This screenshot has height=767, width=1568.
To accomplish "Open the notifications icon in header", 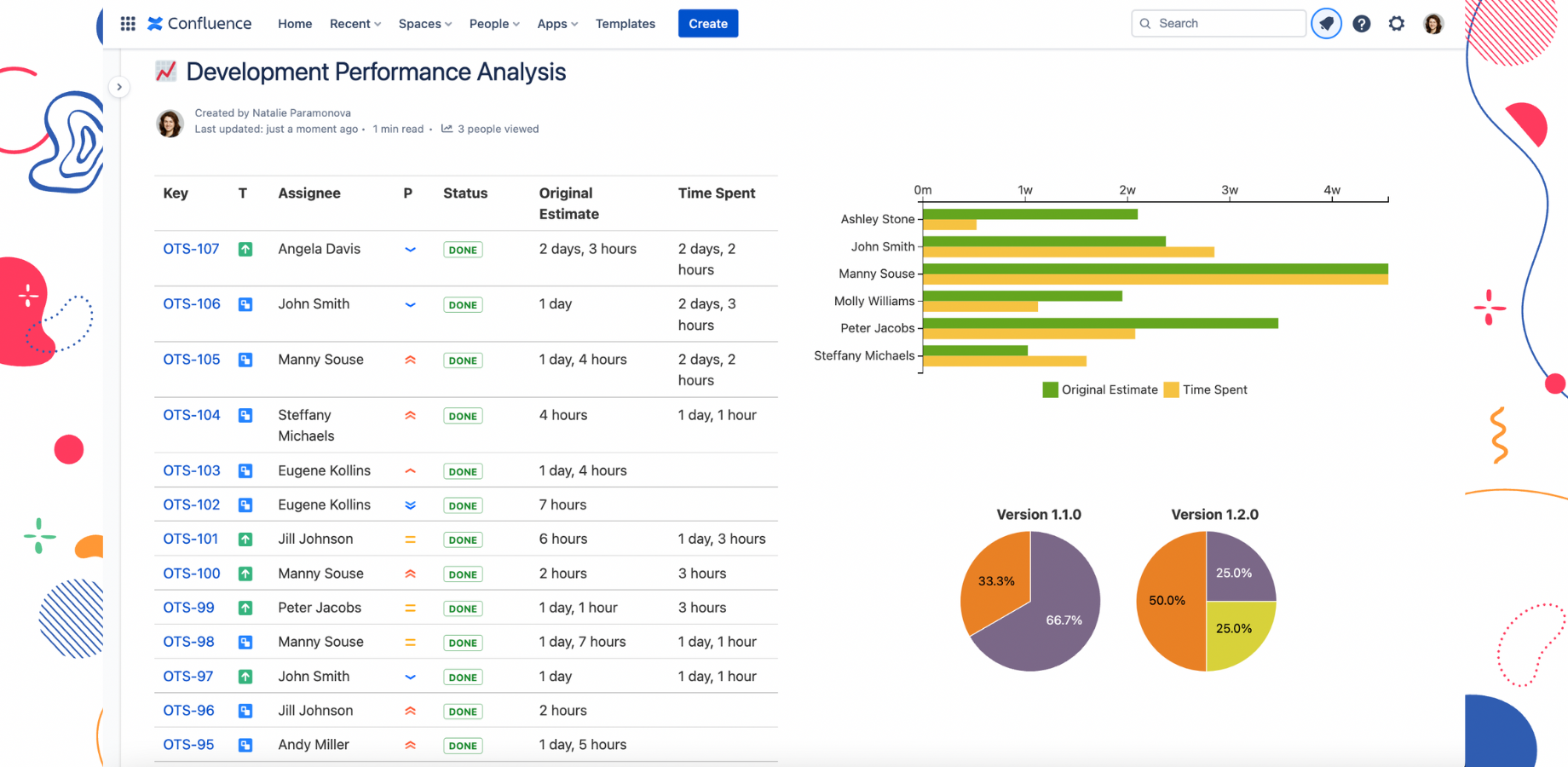I will [x=1326, y=24].
